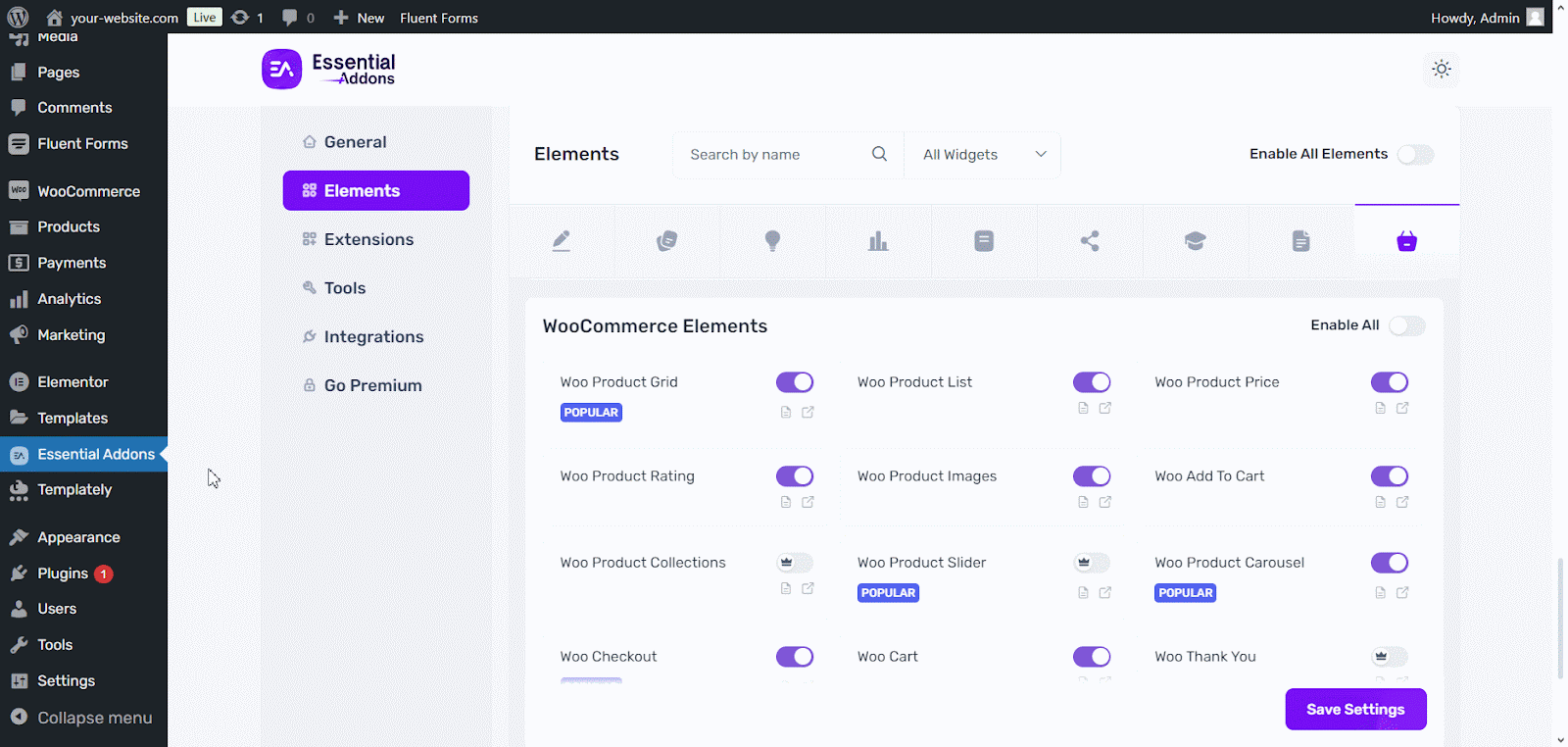
Task: Toggle the sun light/dark mode icon
Action: [1441, 69]
